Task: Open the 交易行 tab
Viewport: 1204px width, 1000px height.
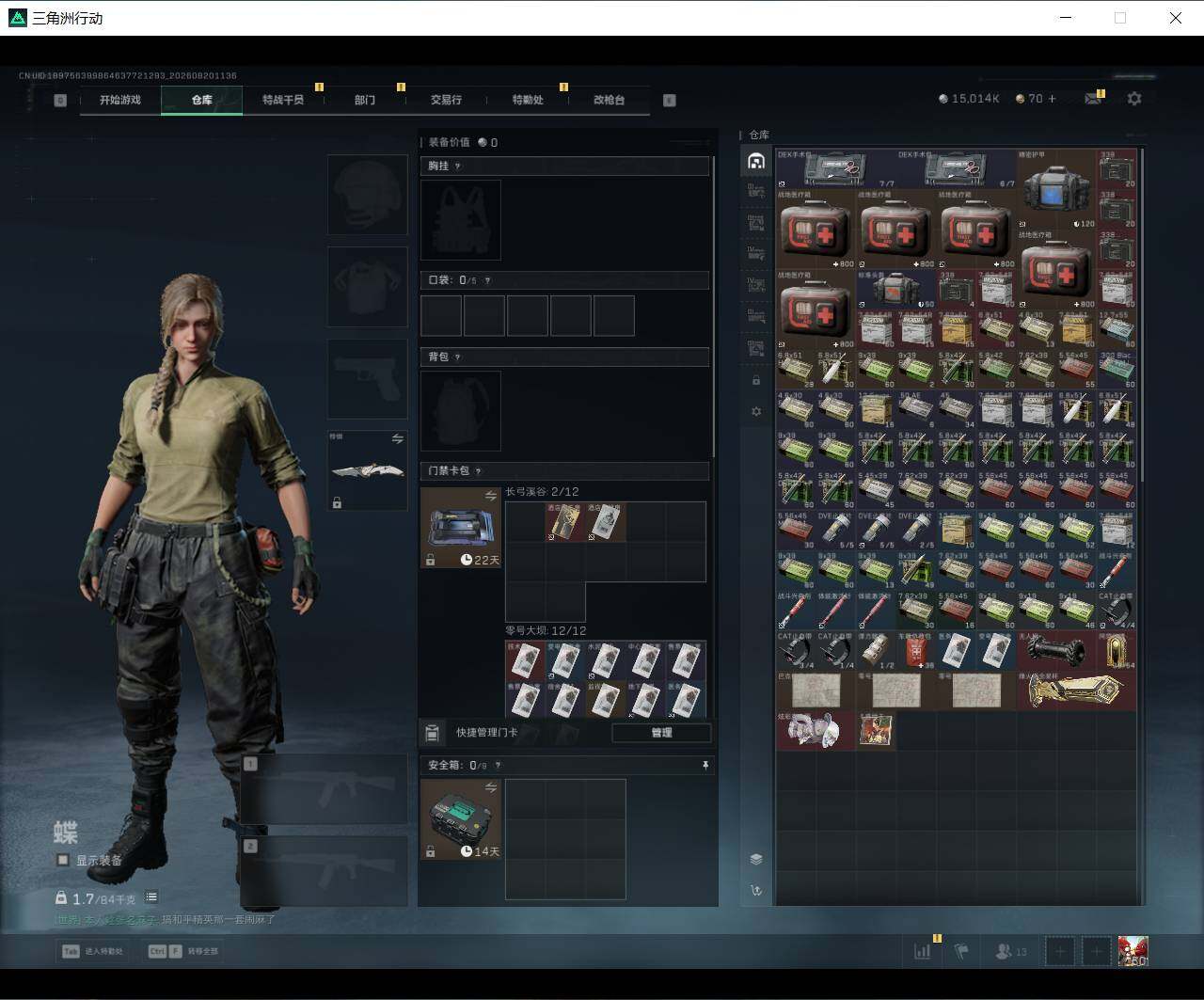Action: (x=446, y=100)
